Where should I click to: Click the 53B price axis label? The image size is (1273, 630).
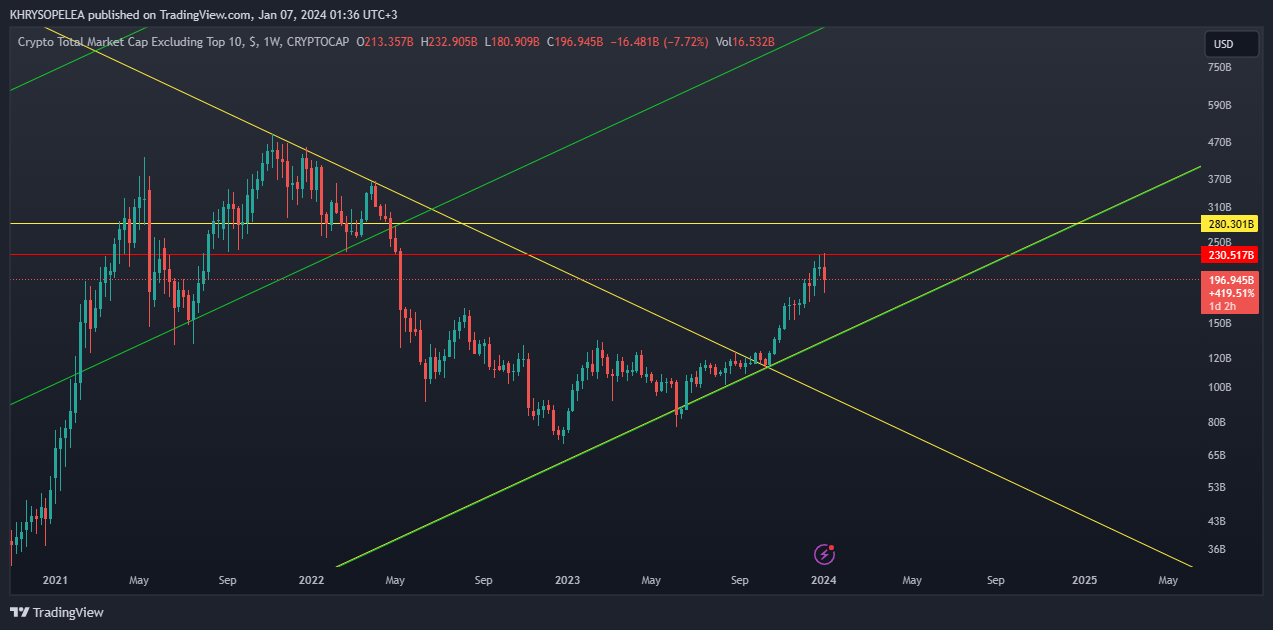coord(1217,488)
